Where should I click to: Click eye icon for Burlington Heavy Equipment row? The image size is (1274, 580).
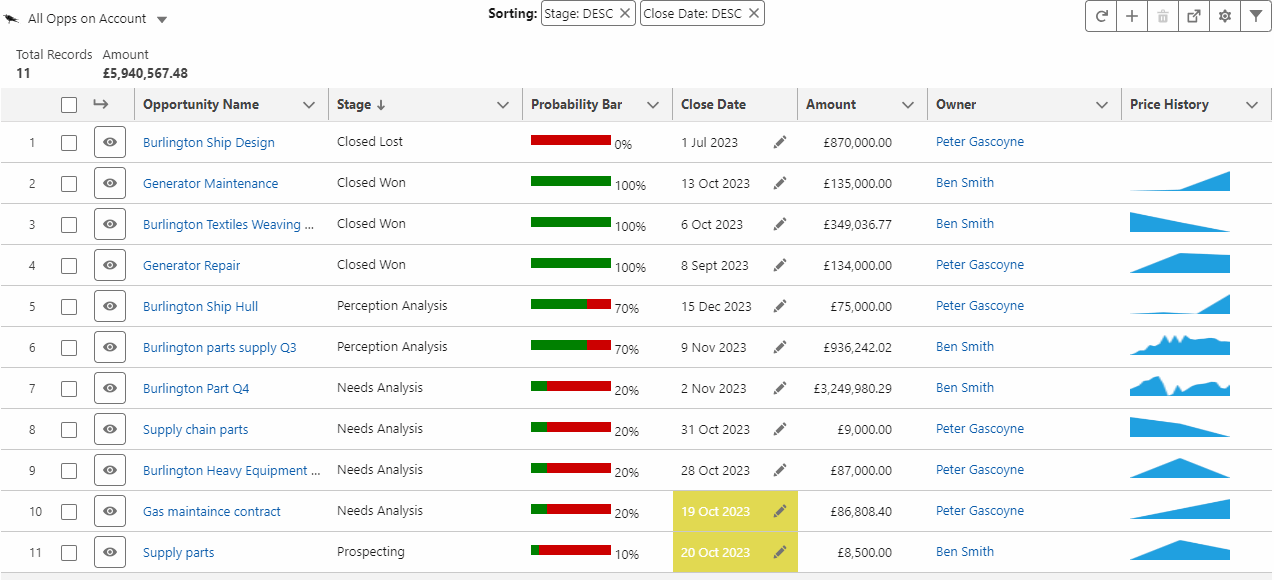[110, 470]
